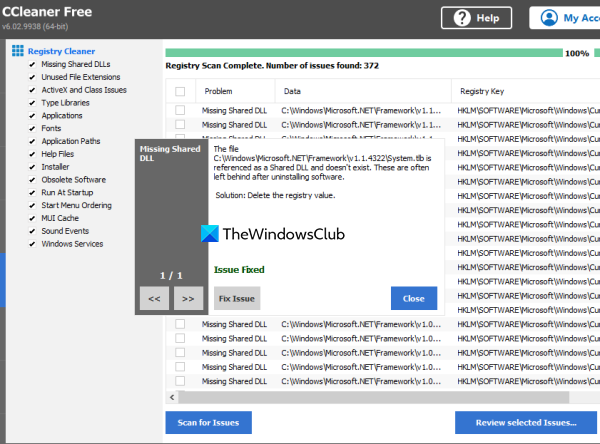Uncheck Run At Startup option

pos(32,193)
